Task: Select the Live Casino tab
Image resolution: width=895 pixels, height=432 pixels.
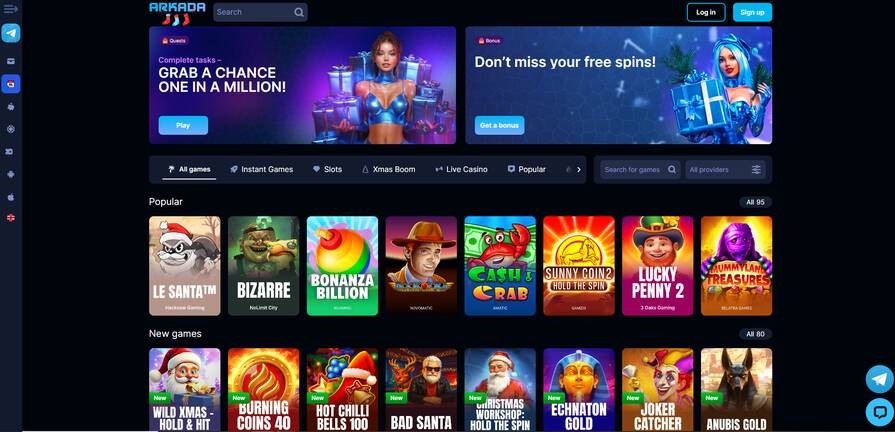Action: 461,169
